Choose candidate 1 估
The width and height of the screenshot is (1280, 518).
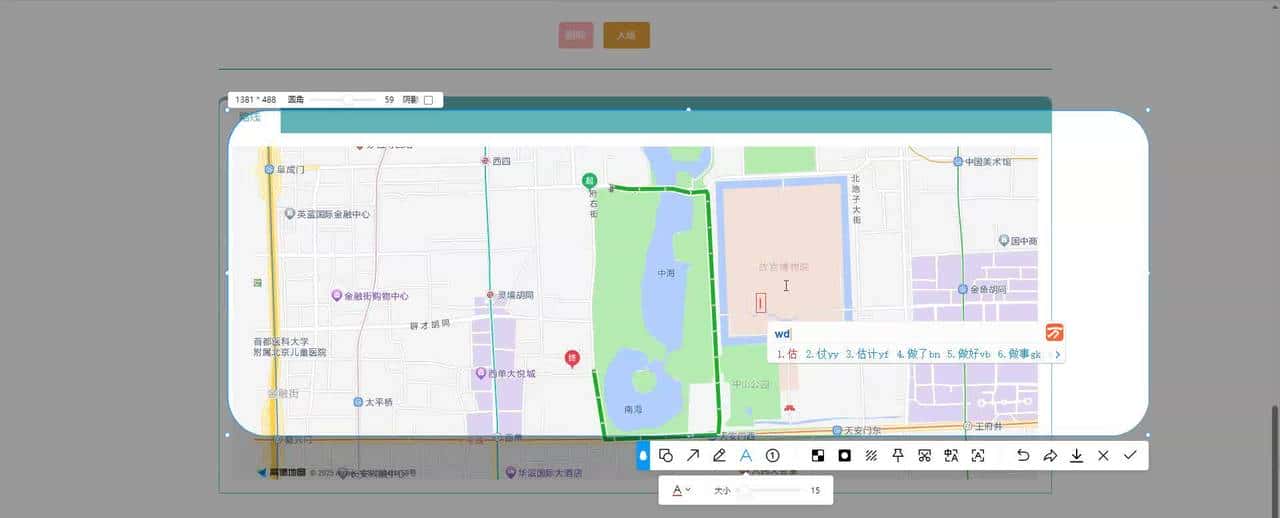786,354
